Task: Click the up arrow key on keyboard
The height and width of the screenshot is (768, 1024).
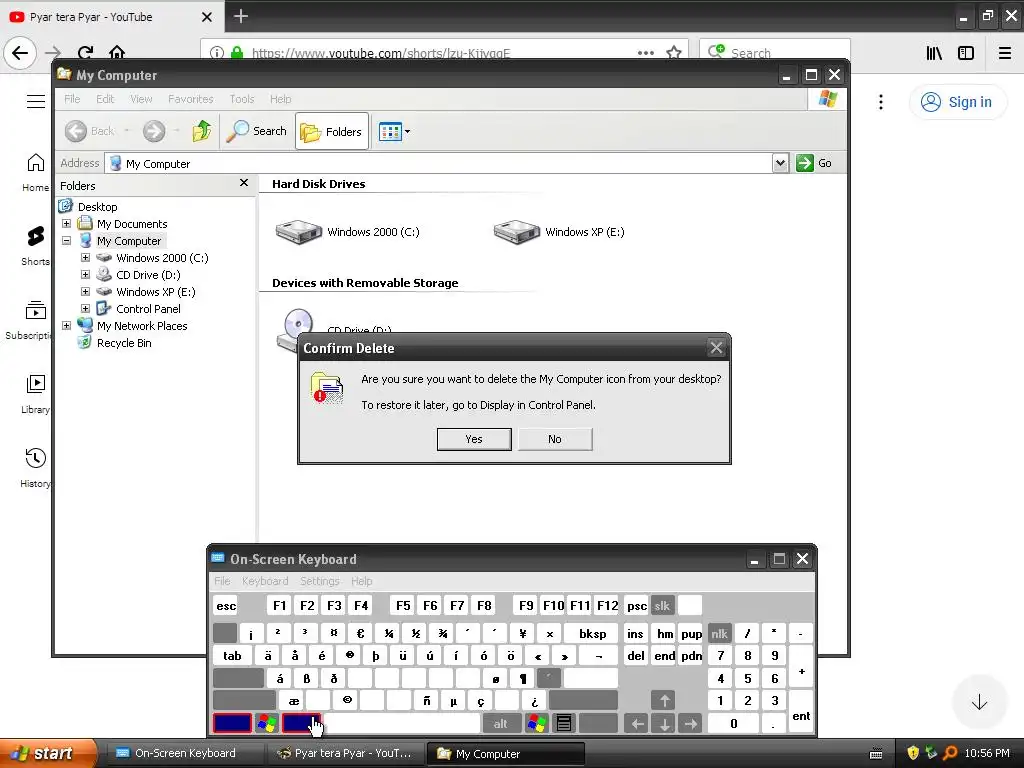Action: click(x=664, y=701)
